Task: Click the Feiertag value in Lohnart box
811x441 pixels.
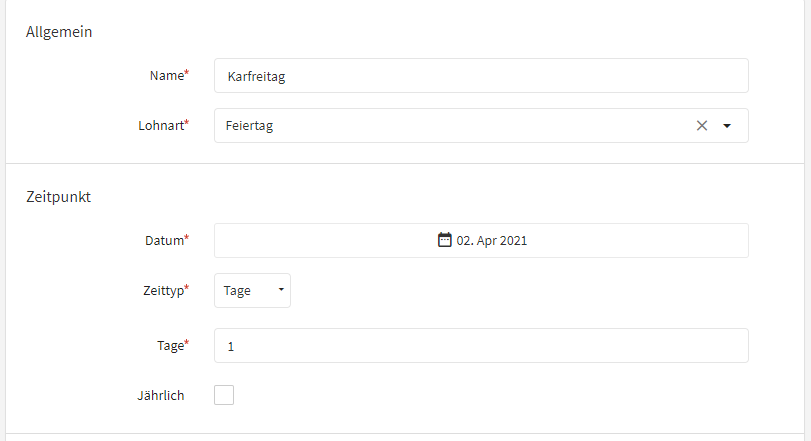Action: [249, 126]
